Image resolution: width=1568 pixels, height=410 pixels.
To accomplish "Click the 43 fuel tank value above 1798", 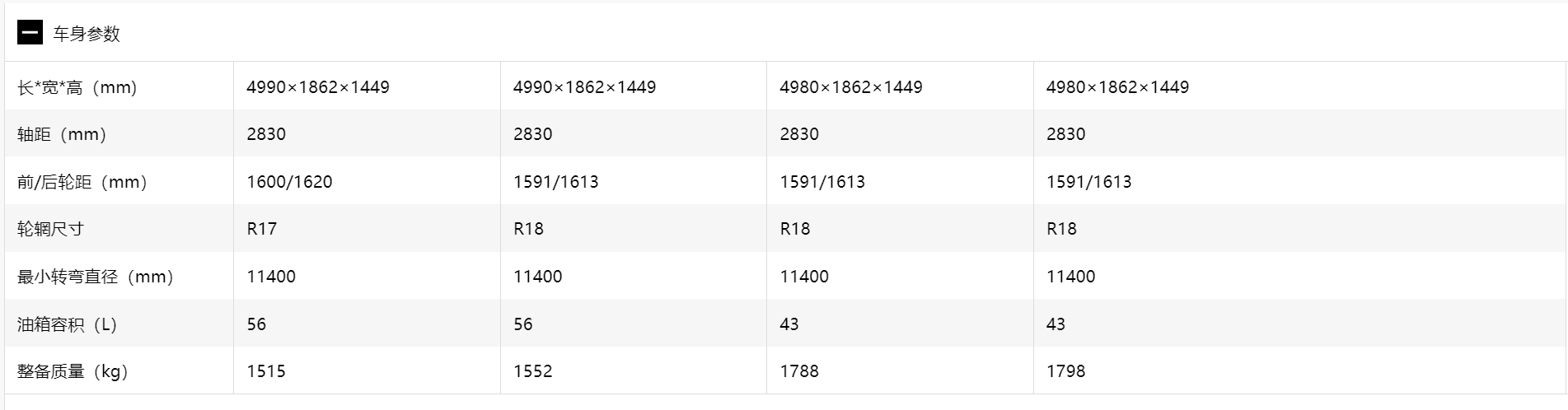I will (1055, 324).
